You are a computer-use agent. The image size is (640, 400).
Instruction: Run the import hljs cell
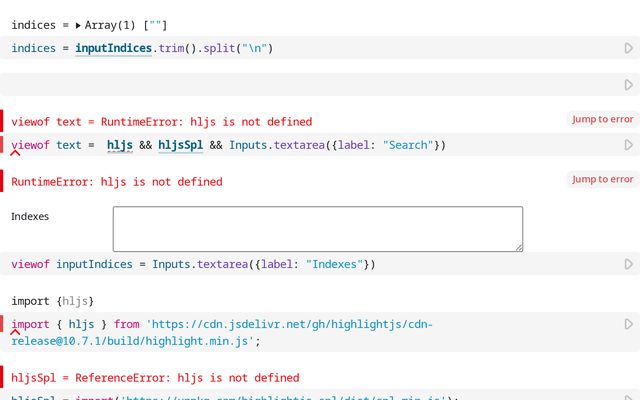pyautogui.click(x=628, y=324)
